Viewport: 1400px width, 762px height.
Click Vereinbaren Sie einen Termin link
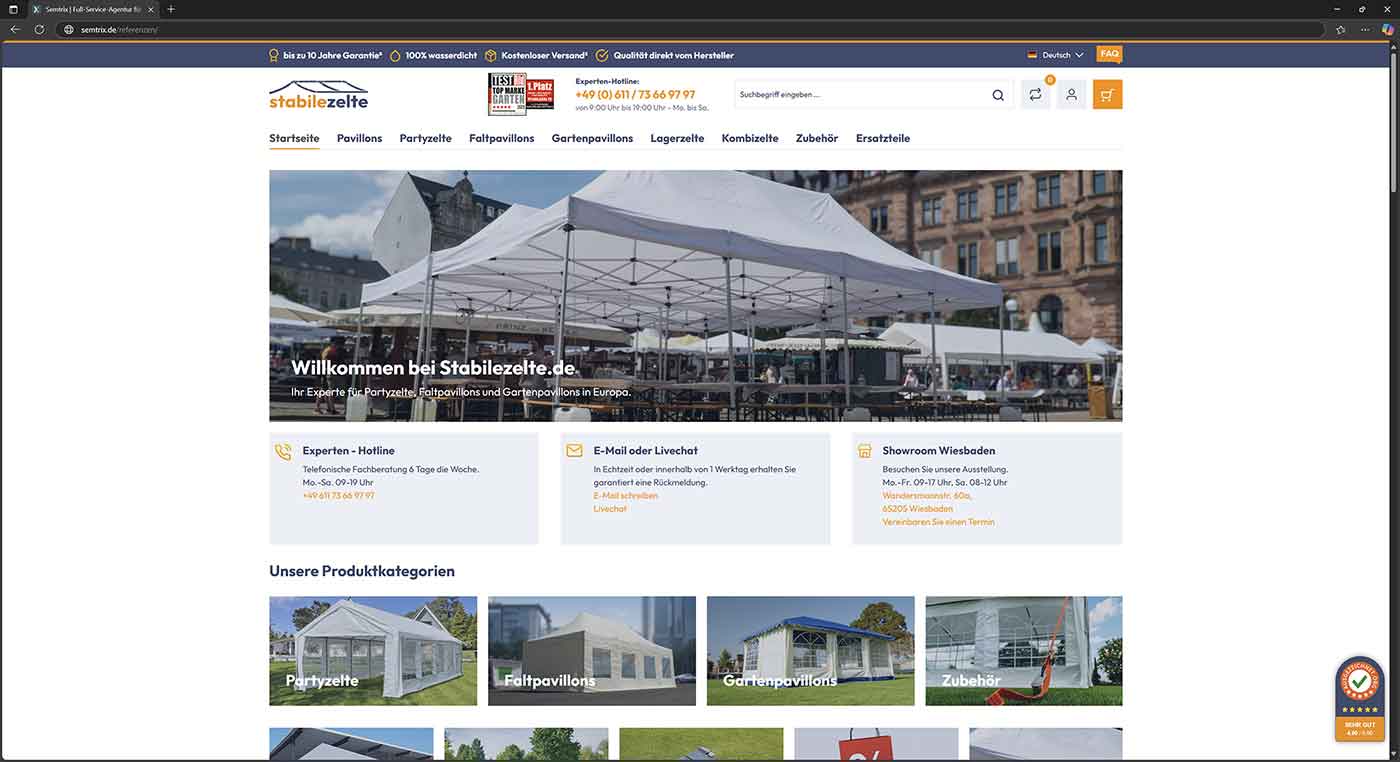tap(938, 522)
